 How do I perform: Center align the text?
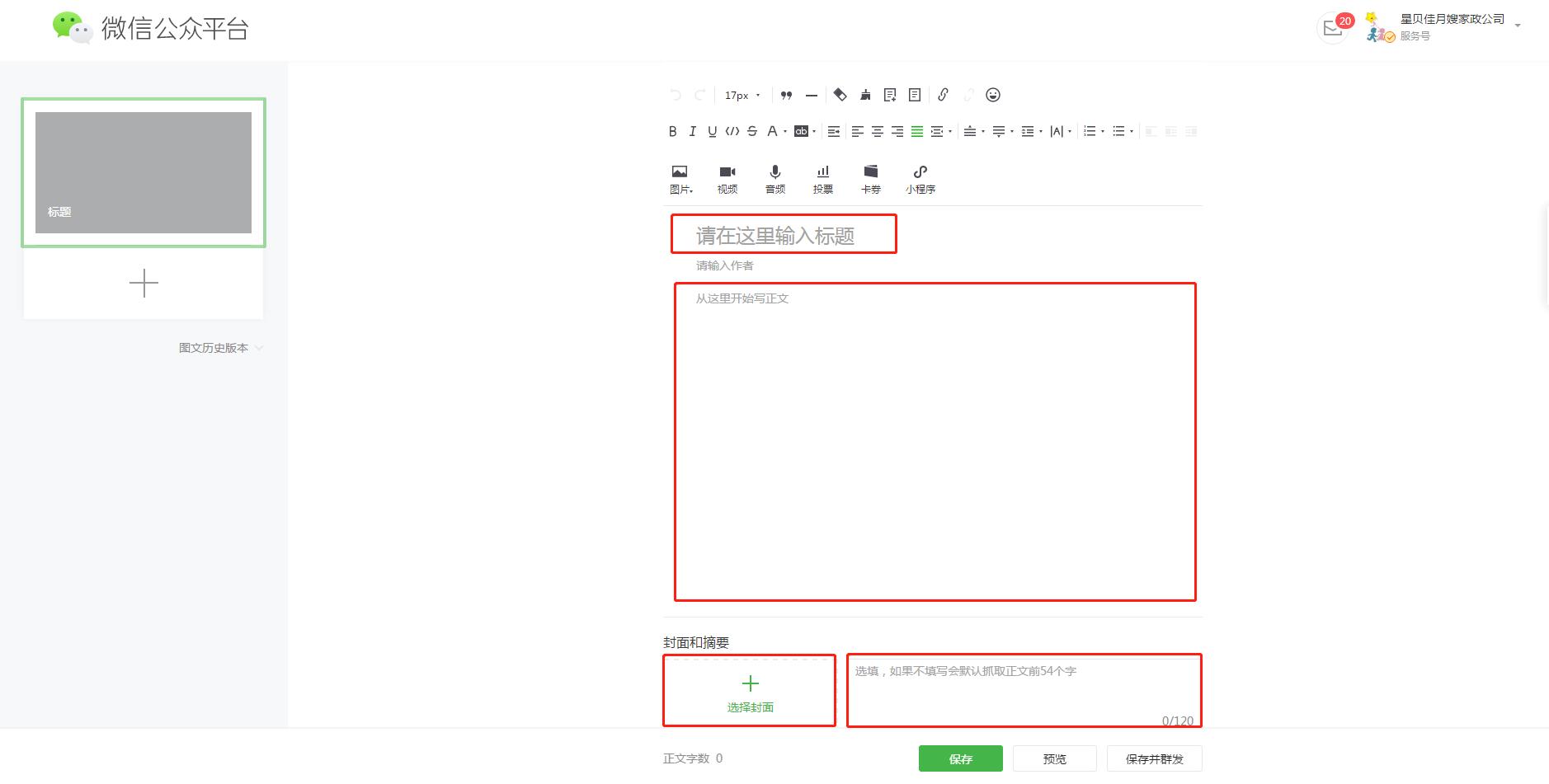pos(878,131)
